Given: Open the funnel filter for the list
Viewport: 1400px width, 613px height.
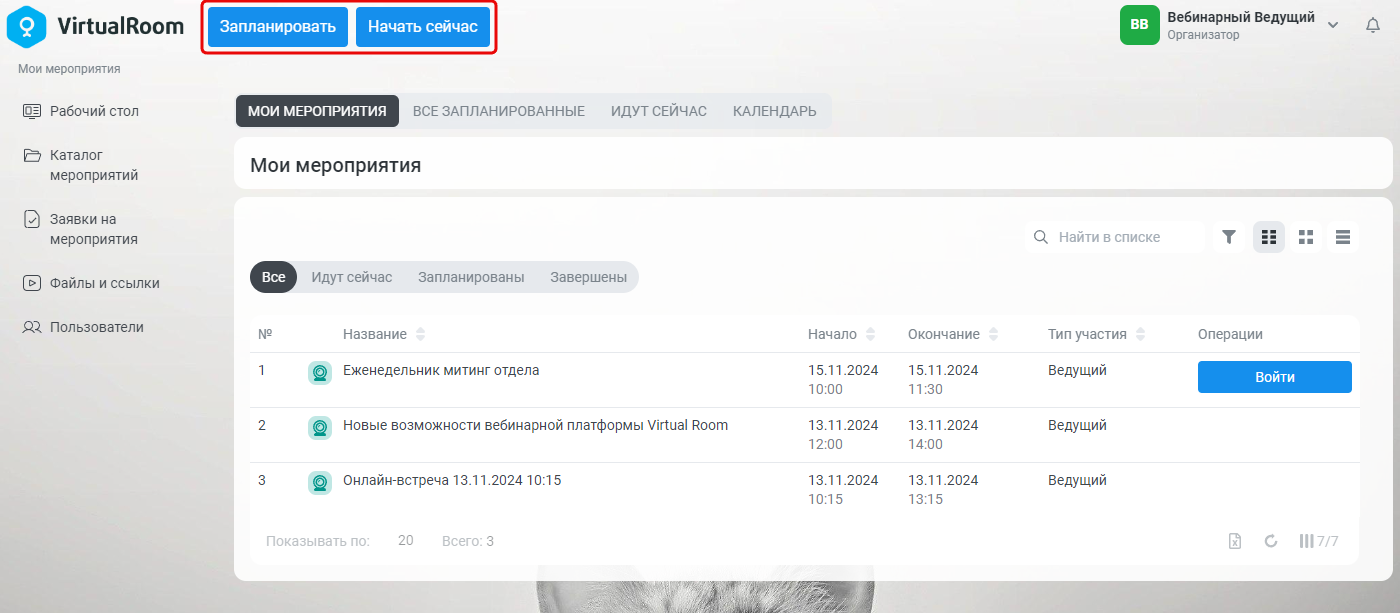Looking at the screenshot, I should tap(1229, 237).
